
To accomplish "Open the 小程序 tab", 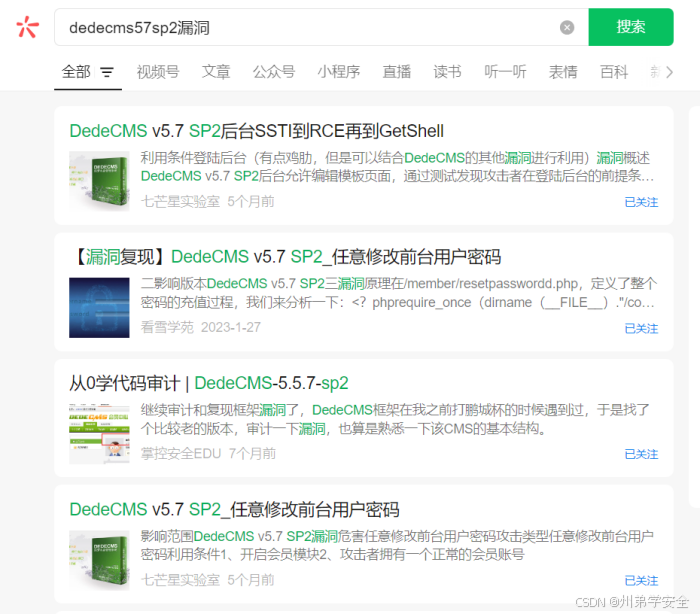I will point(338,72).
